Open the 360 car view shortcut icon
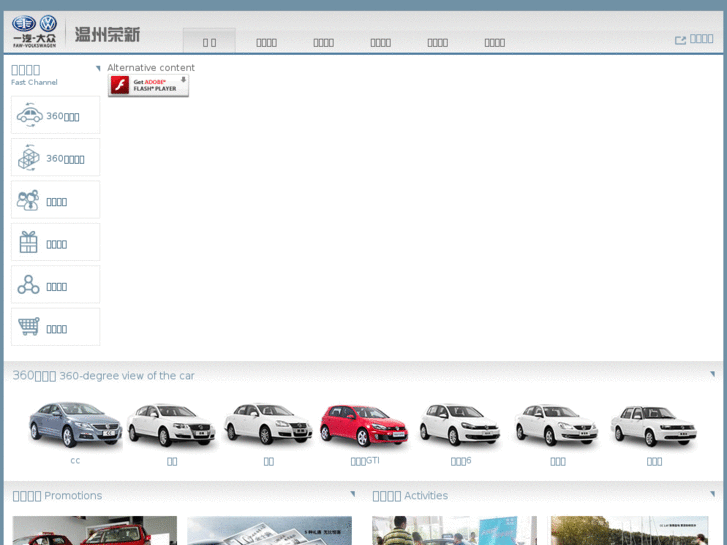 [29, 116]
